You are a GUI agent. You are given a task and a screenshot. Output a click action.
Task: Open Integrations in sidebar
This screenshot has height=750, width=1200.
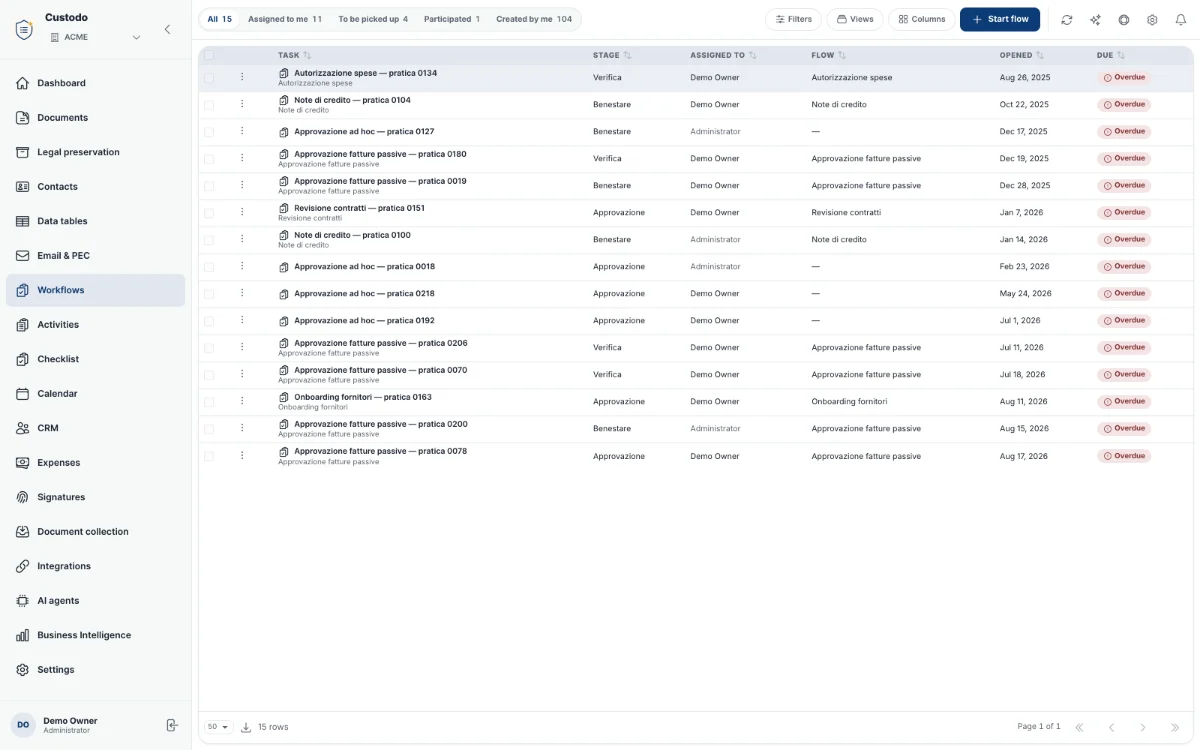click(x=95, y=566)
